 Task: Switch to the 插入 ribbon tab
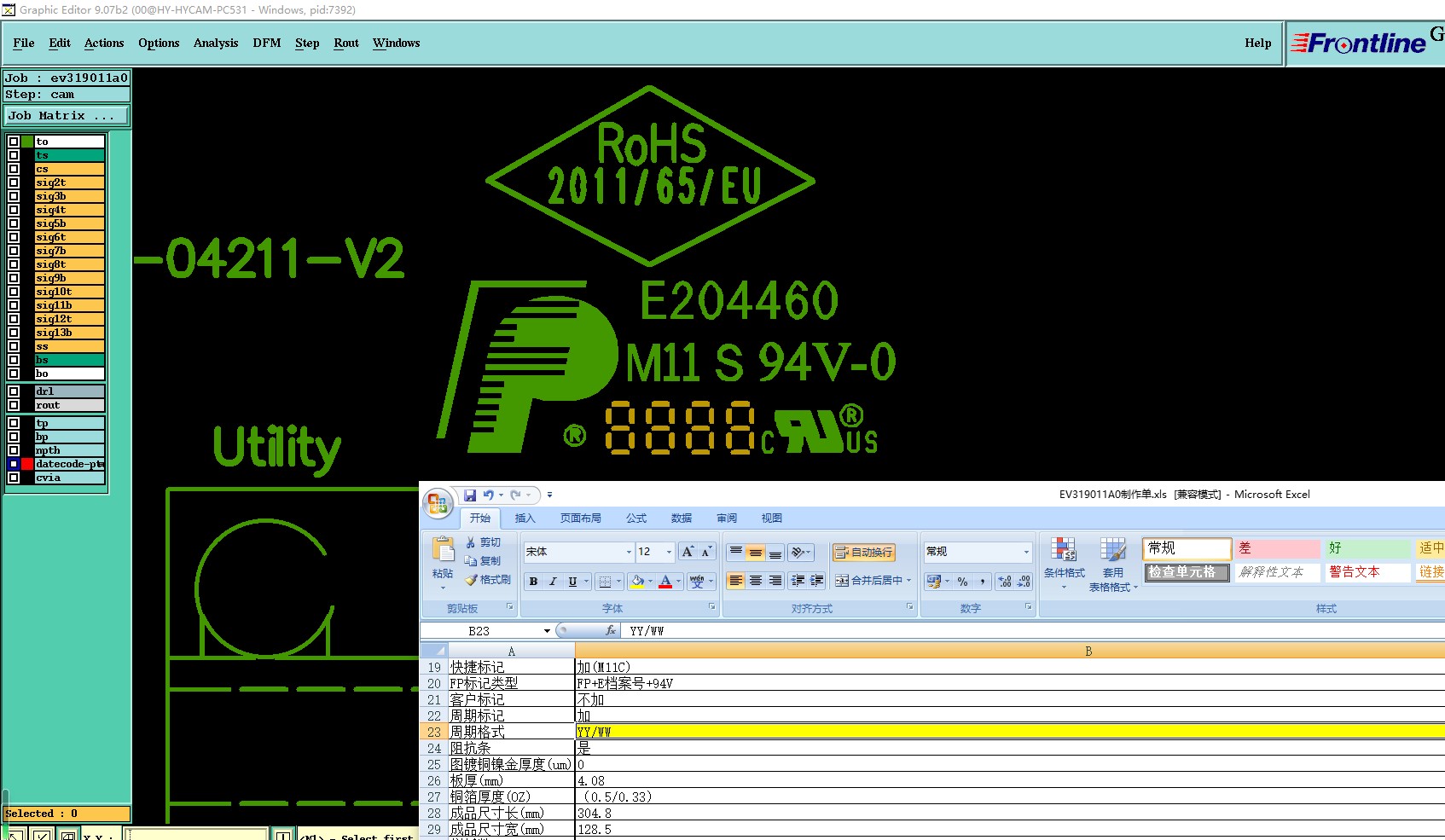click(525, 518)
